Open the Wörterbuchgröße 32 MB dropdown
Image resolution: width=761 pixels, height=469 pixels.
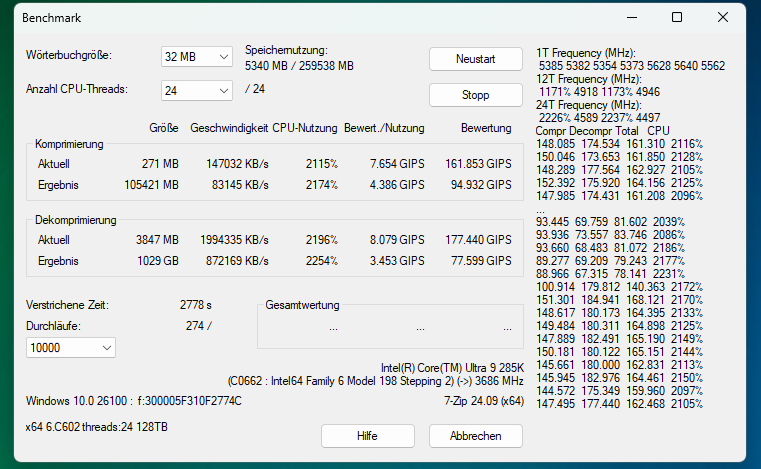[x=197, y=56]
